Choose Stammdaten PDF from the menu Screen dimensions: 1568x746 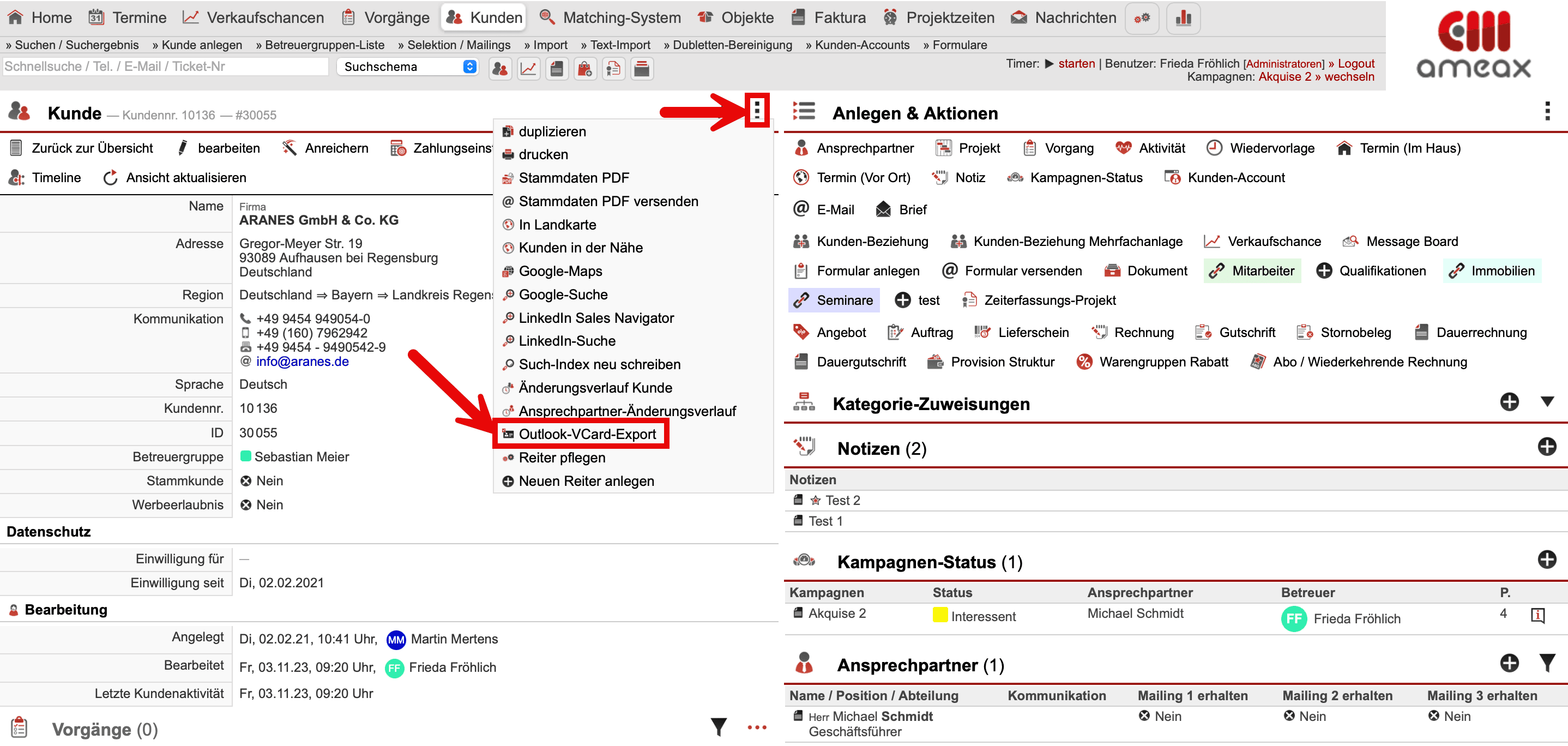click(574, 178)
